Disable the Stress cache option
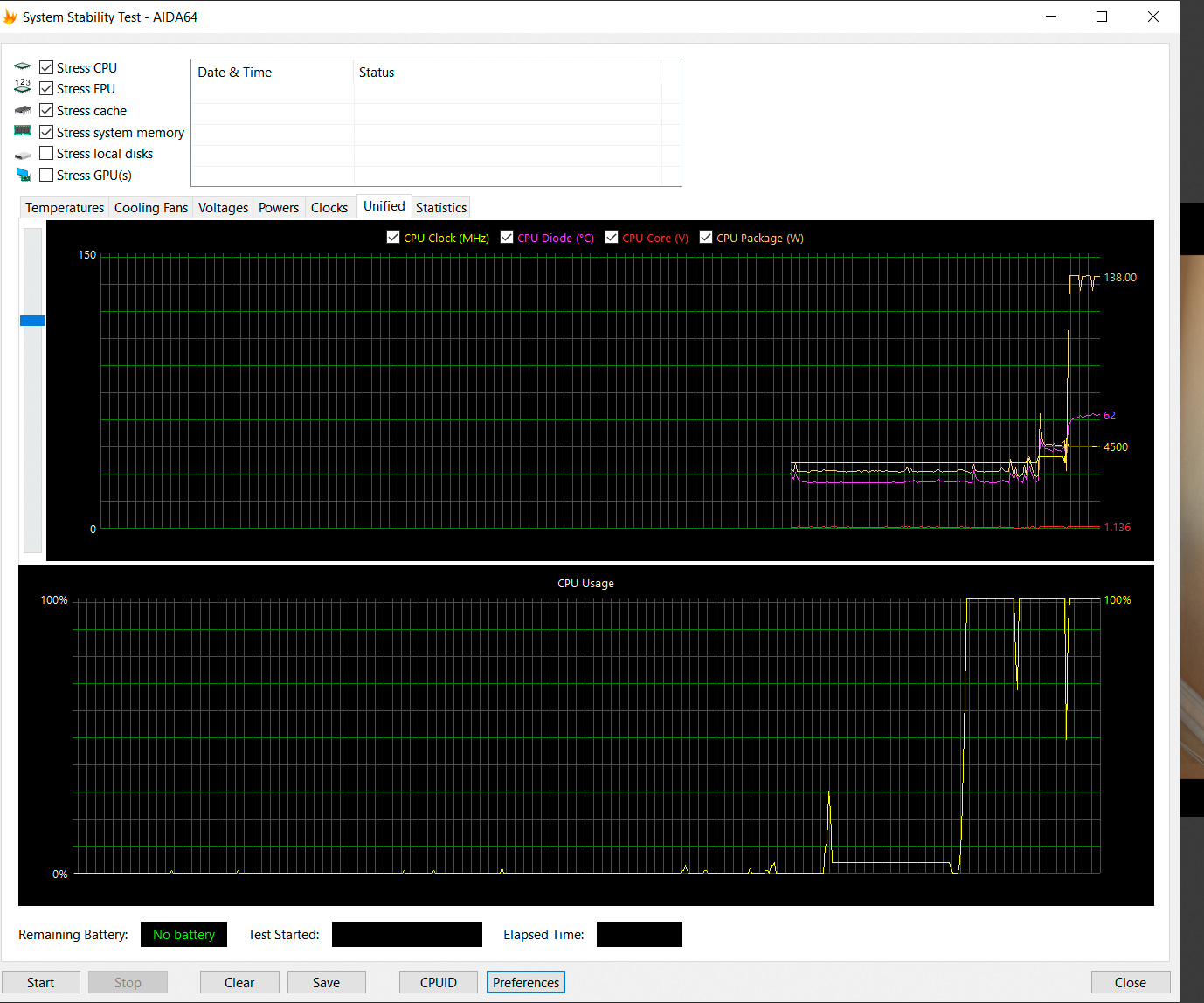Screen dimensions: 1204x1003 pyautogui.click(x=46, y=110)
